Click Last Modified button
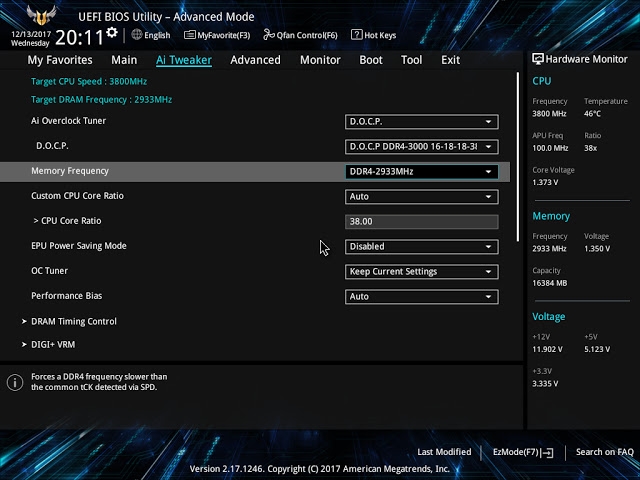The width and height of the screenshot is (640, 480). [x=444, y=452]
